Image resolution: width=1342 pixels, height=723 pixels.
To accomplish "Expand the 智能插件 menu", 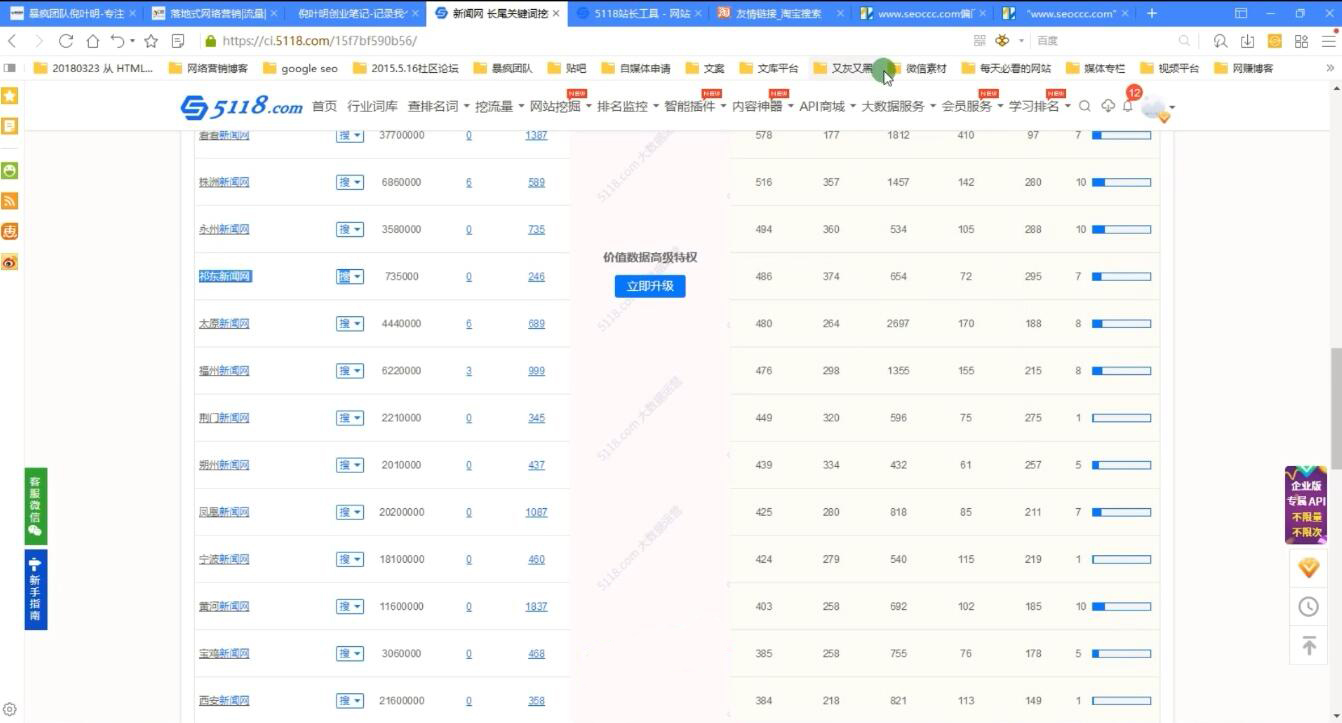I will click(695, 106).
